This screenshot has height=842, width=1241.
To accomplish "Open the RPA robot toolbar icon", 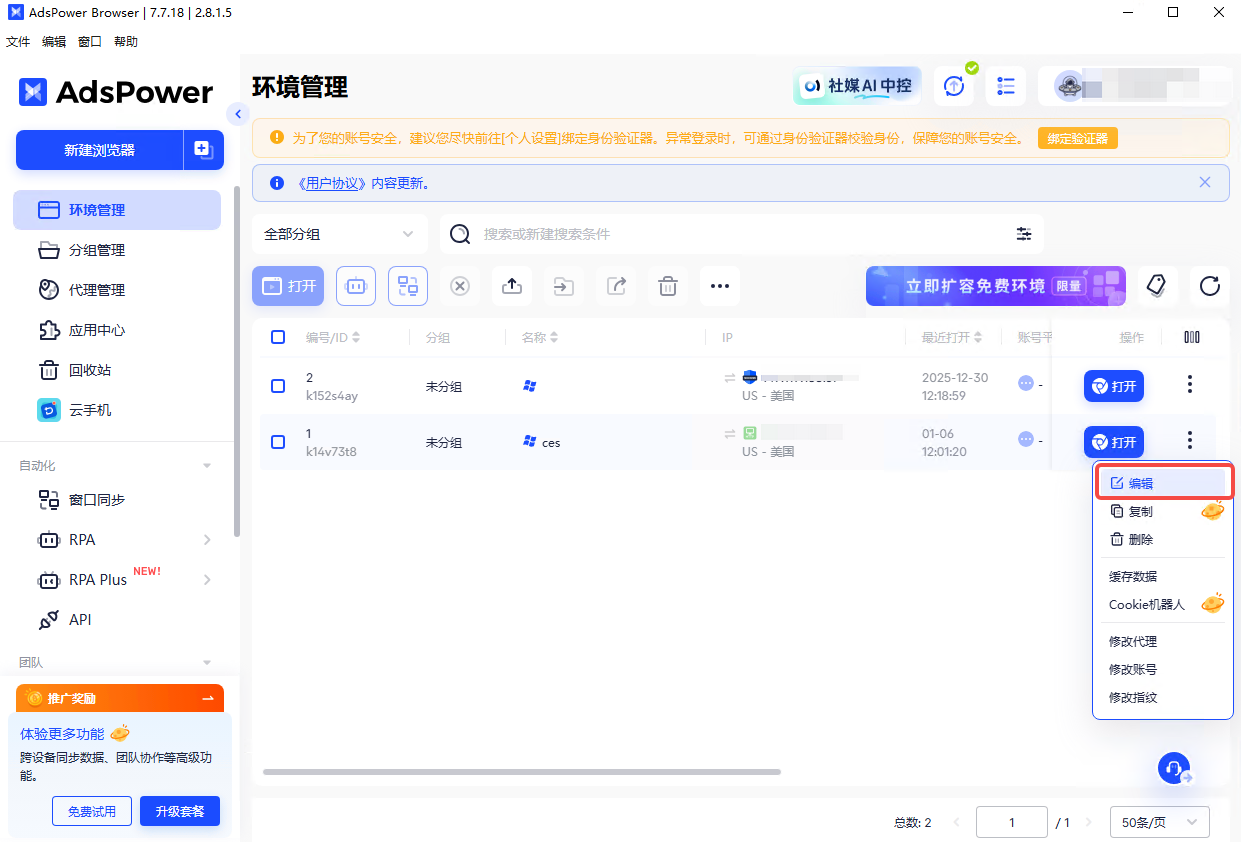I will 356,286.
